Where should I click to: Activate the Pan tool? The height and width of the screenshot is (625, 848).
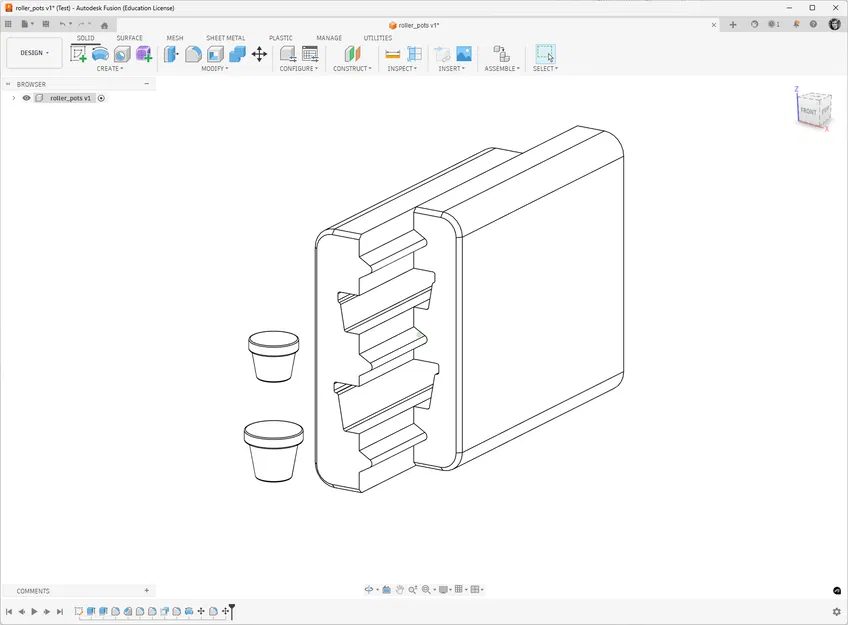click(x=399, y=590)
